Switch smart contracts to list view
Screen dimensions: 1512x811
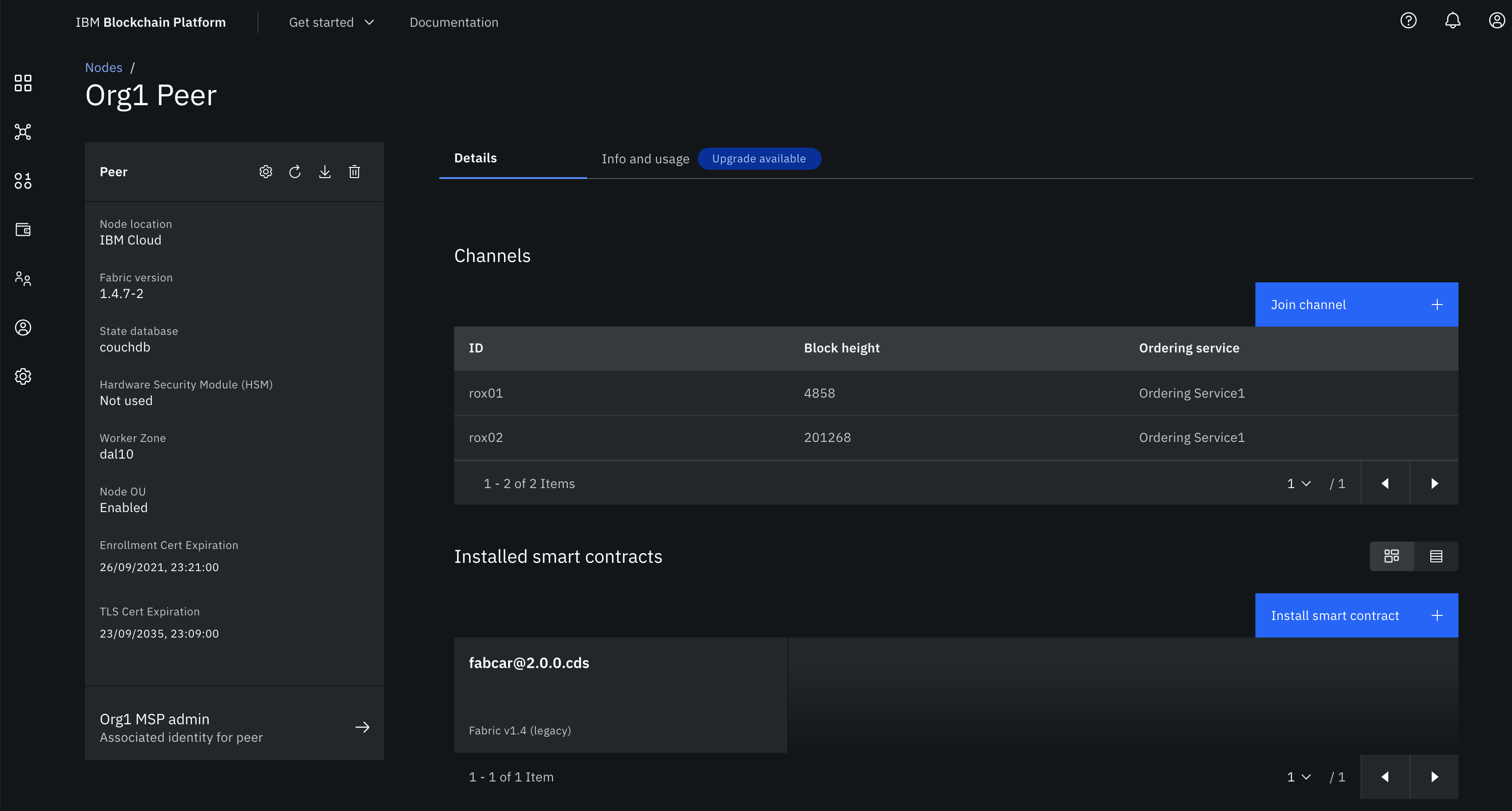[x=1436, y=556]
